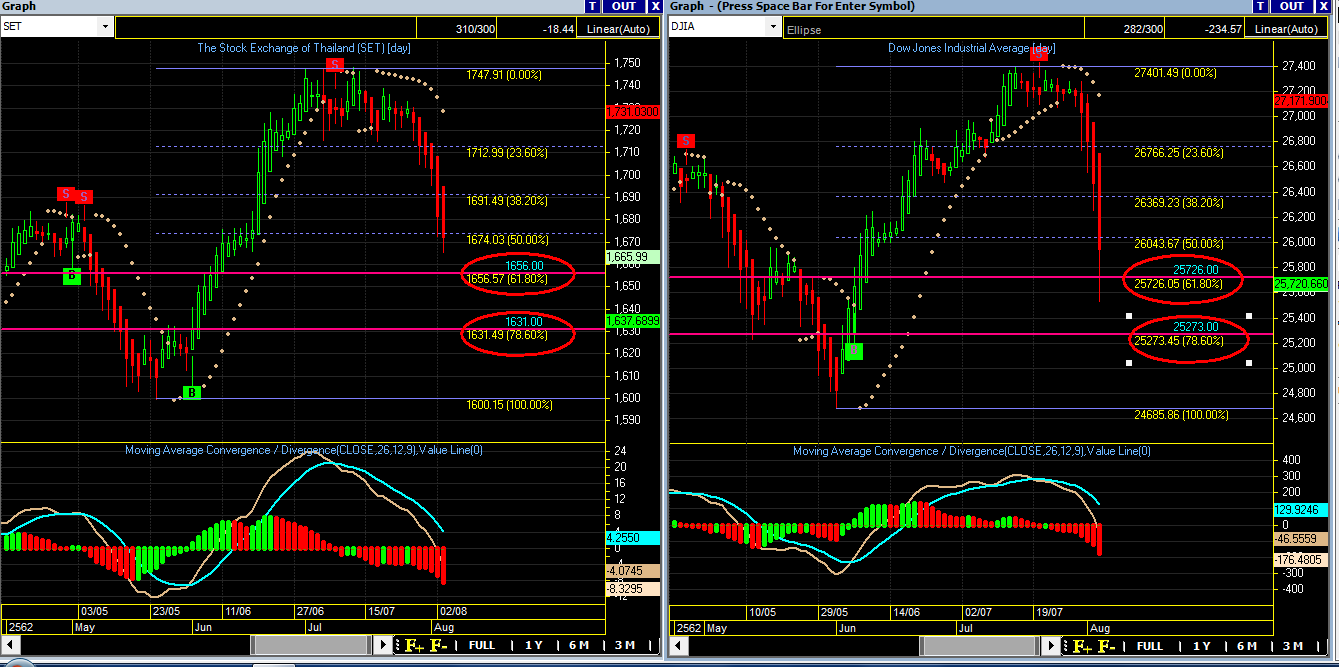Click the 1631.49 (78.60%) Fibonacci label

(507, 334)
